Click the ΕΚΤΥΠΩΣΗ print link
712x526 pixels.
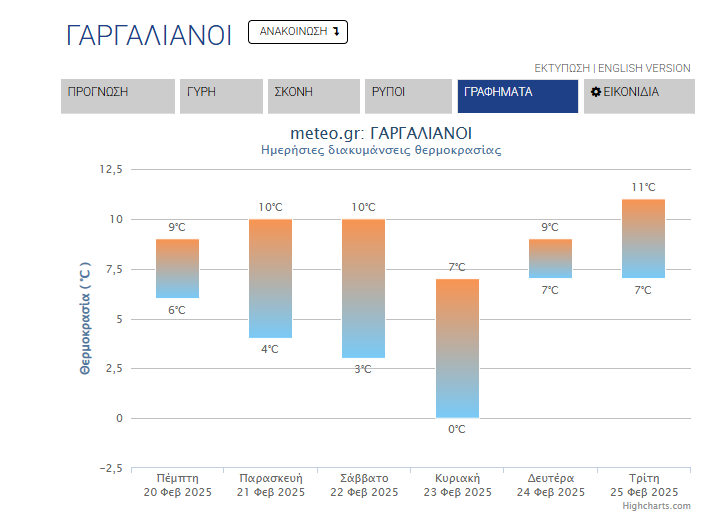562,68
